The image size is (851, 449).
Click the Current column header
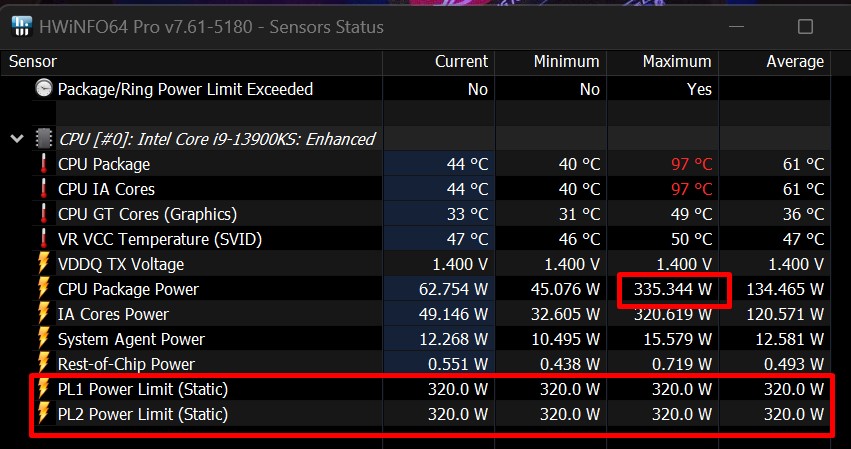coord(461,61)
